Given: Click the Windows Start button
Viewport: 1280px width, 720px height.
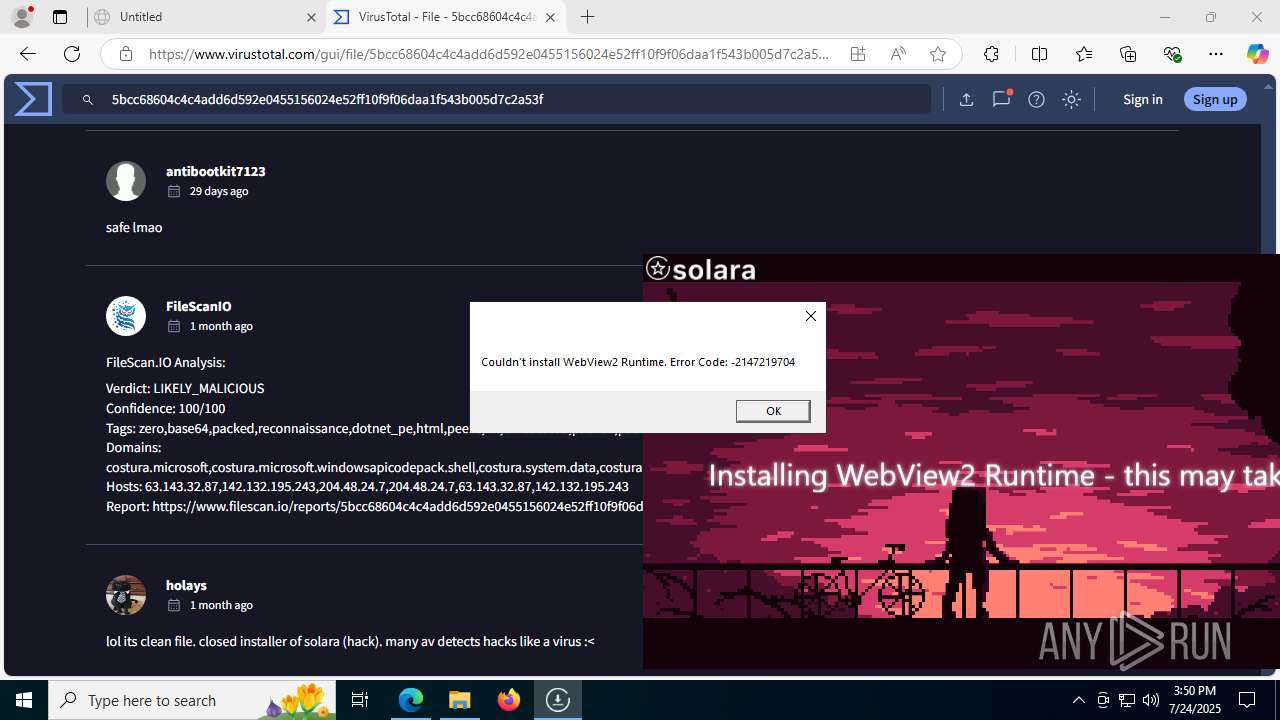Looking at the screenshot, I should (x=24, y=700).
